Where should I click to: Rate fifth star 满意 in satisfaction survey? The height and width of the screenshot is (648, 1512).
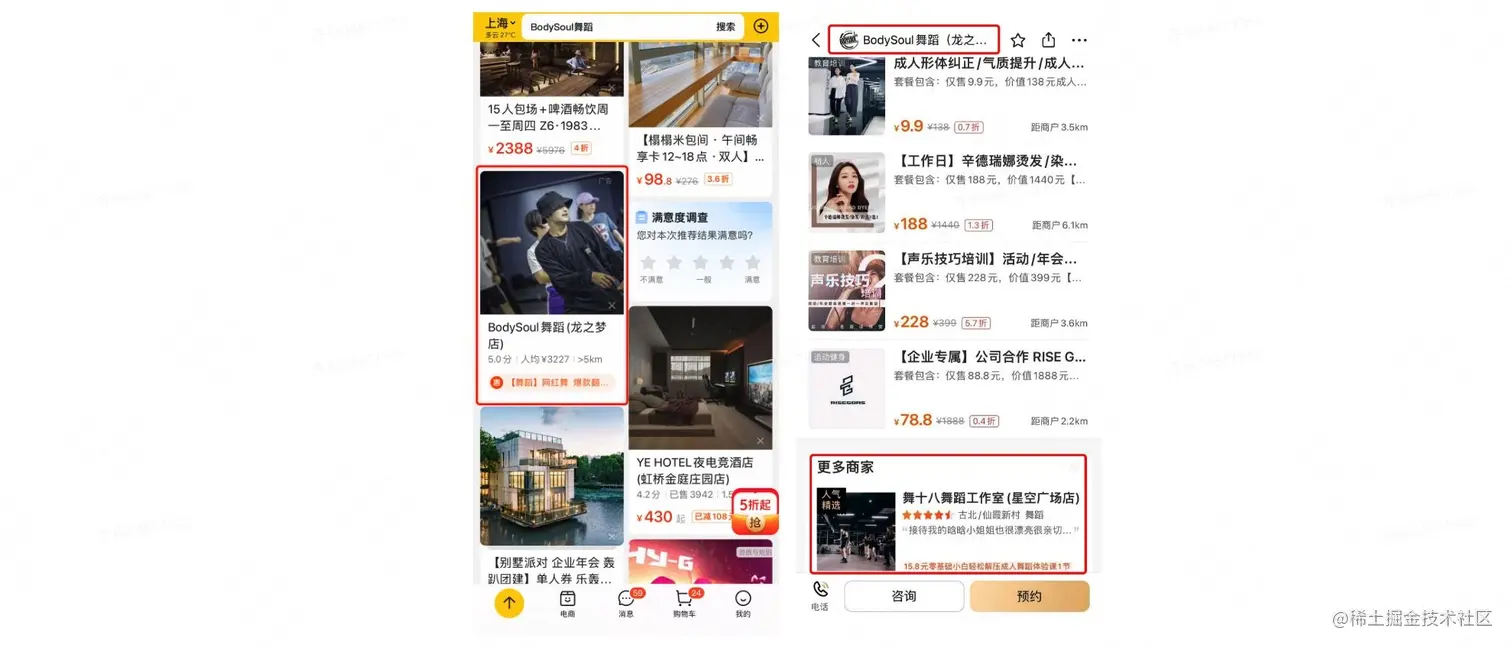click(752, 263)
